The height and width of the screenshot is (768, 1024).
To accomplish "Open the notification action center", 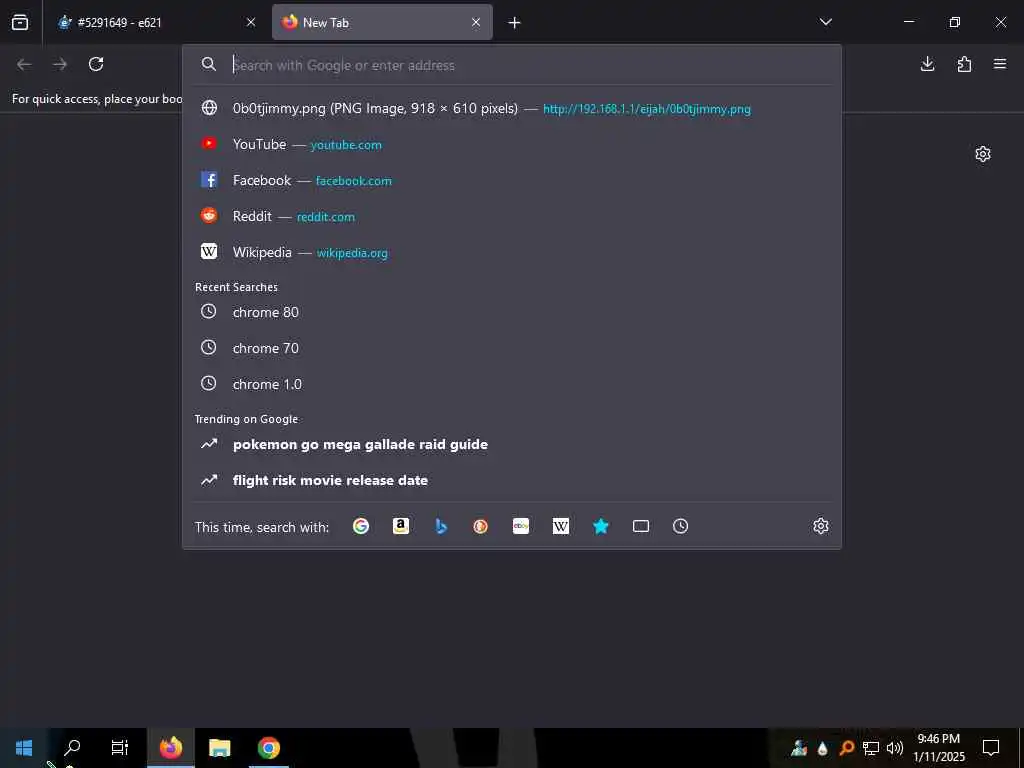I will [991, 748].
